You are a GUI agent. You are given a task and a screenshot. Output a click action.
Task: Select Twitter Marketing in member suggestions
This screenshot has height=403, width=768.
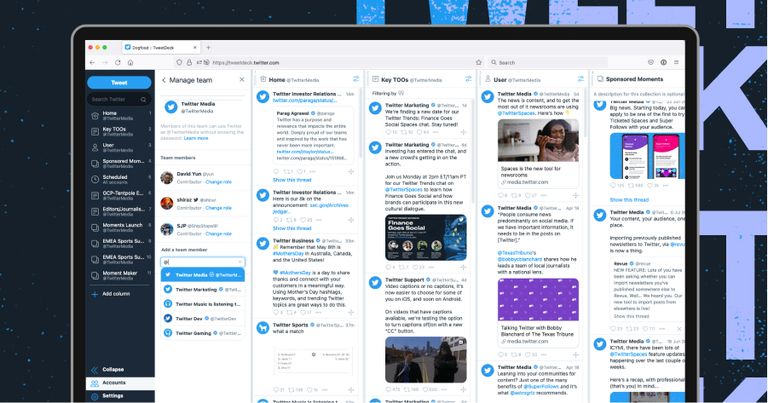[203, 289]
